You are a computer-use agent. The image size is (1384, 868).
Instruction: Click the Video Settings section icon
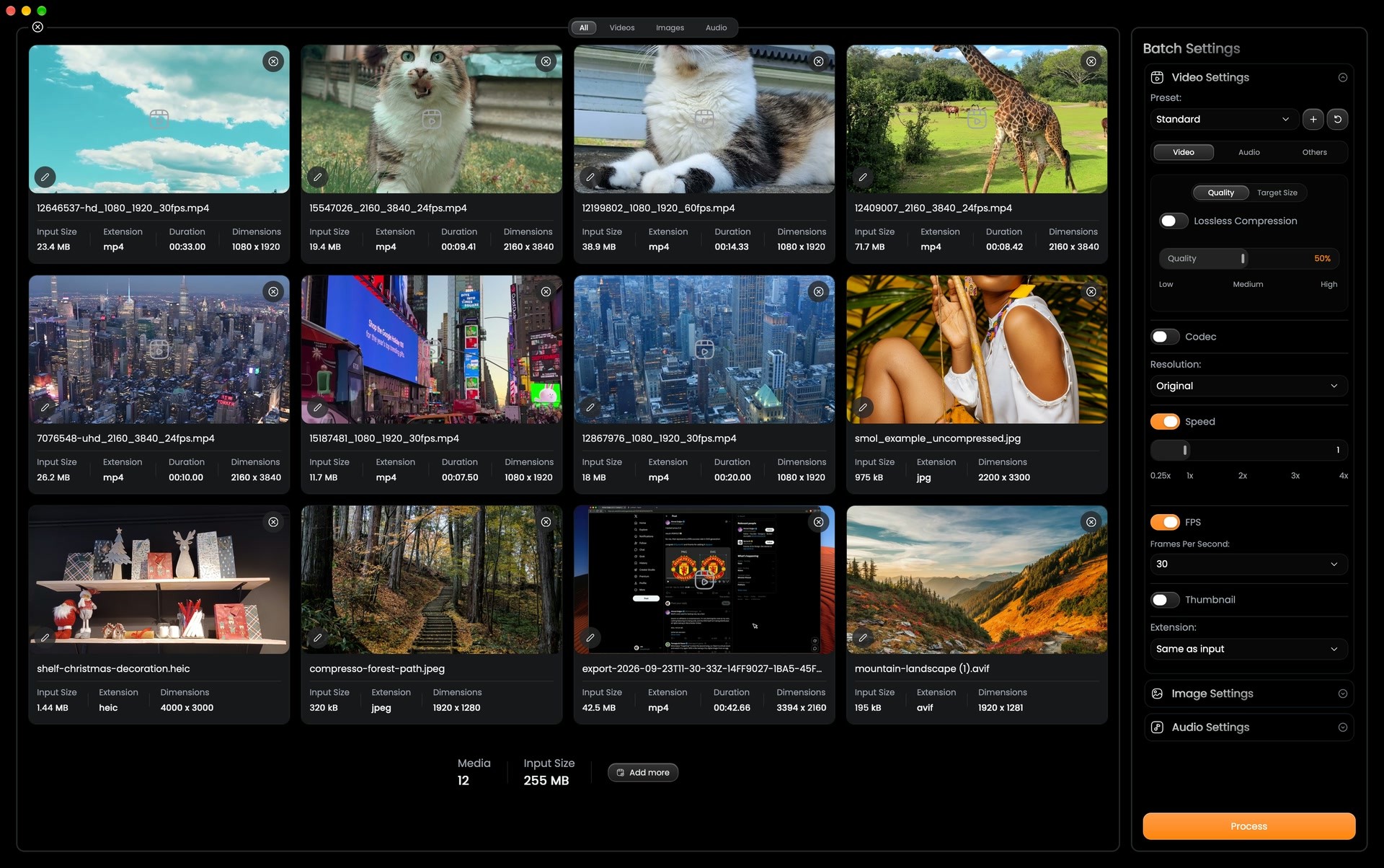[x=1157, y=77]
